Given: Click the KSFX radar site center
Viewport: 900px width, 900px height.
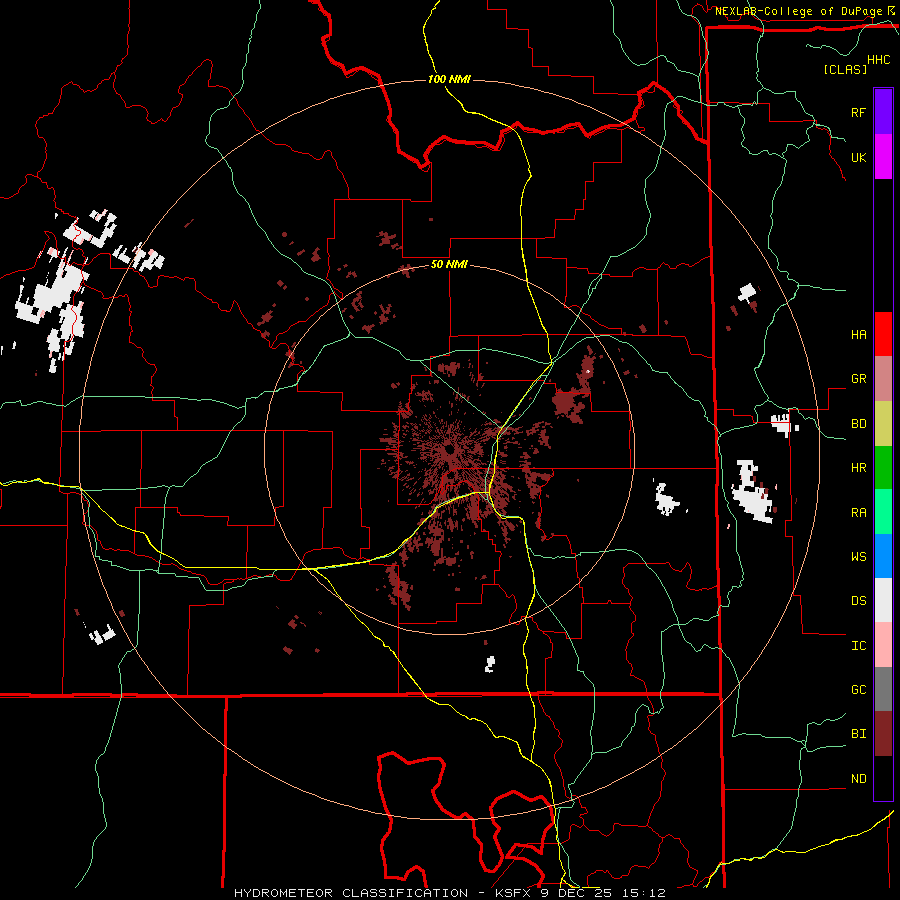Looking at the screenshot, I should tap(449, 448).
